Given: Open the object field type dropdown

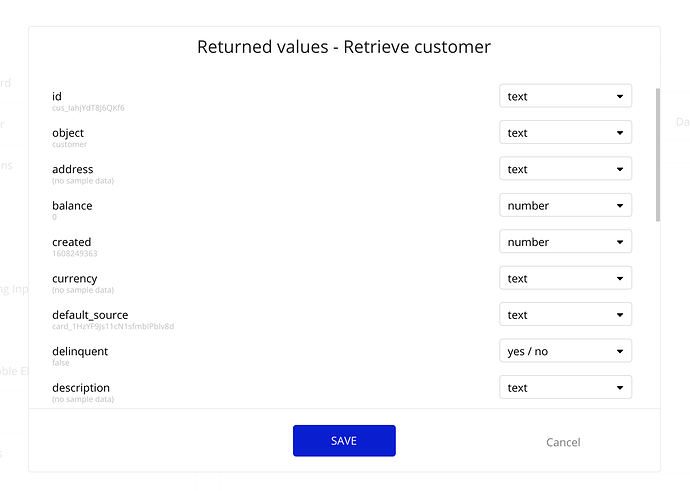Looking at the screenshot, I should (565, 133).
